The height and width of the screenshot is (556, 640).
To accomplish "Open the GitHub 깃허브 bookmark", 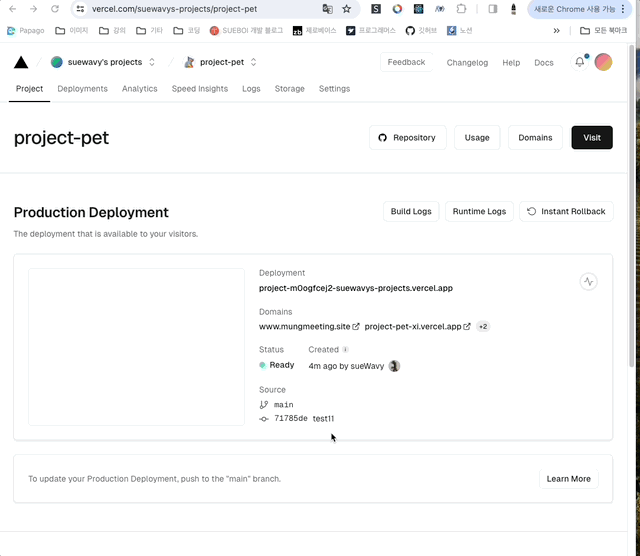I will pos(421,31).
